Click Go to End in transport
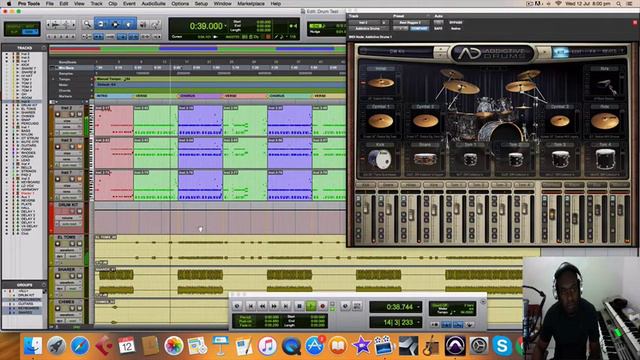Viewport: 640px width, 360px height. click(286, 306)
